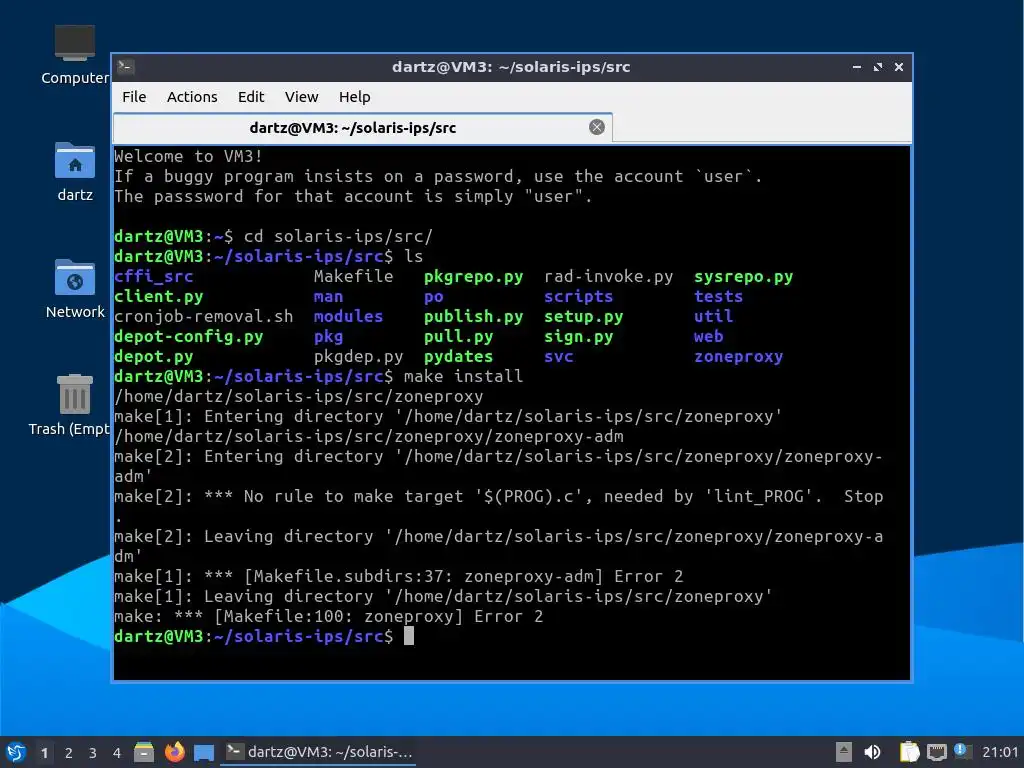Click the 'man' directory name
The image size is (1024, 768).
pyautogui.click(x=328, y=296)
